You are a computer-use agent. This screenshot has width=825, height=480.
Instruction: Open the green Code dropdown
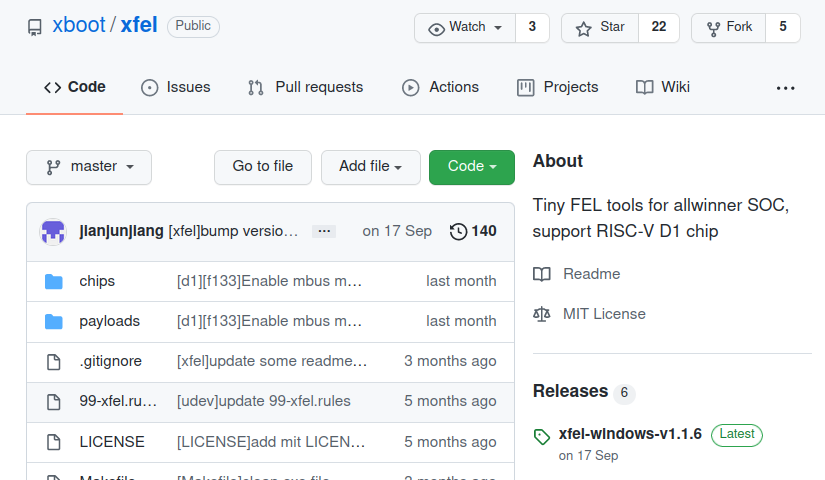[x=471, y=167]
